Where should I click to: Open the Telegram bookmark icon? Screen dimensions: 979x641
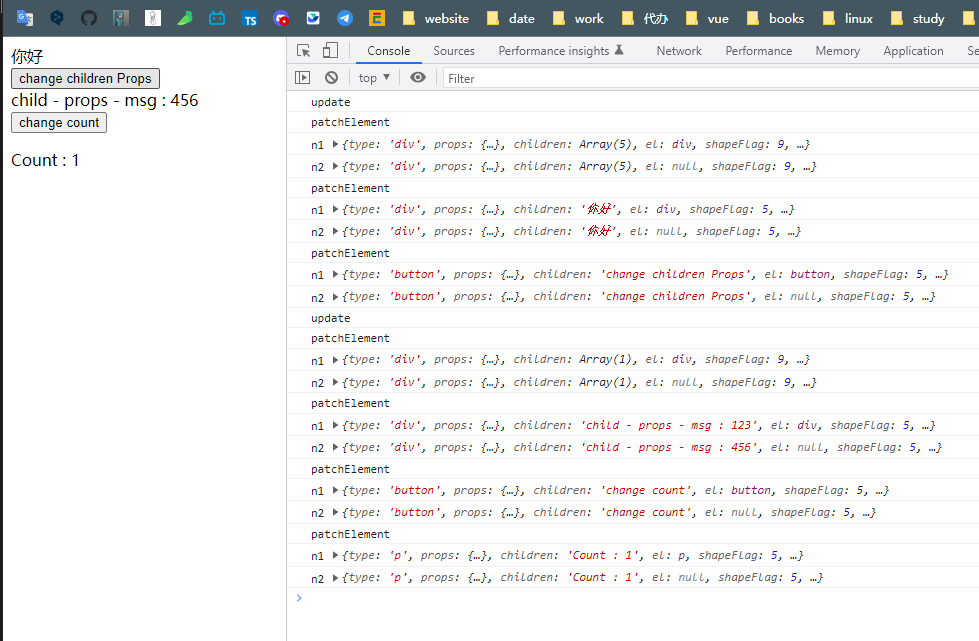coord(345,18)
